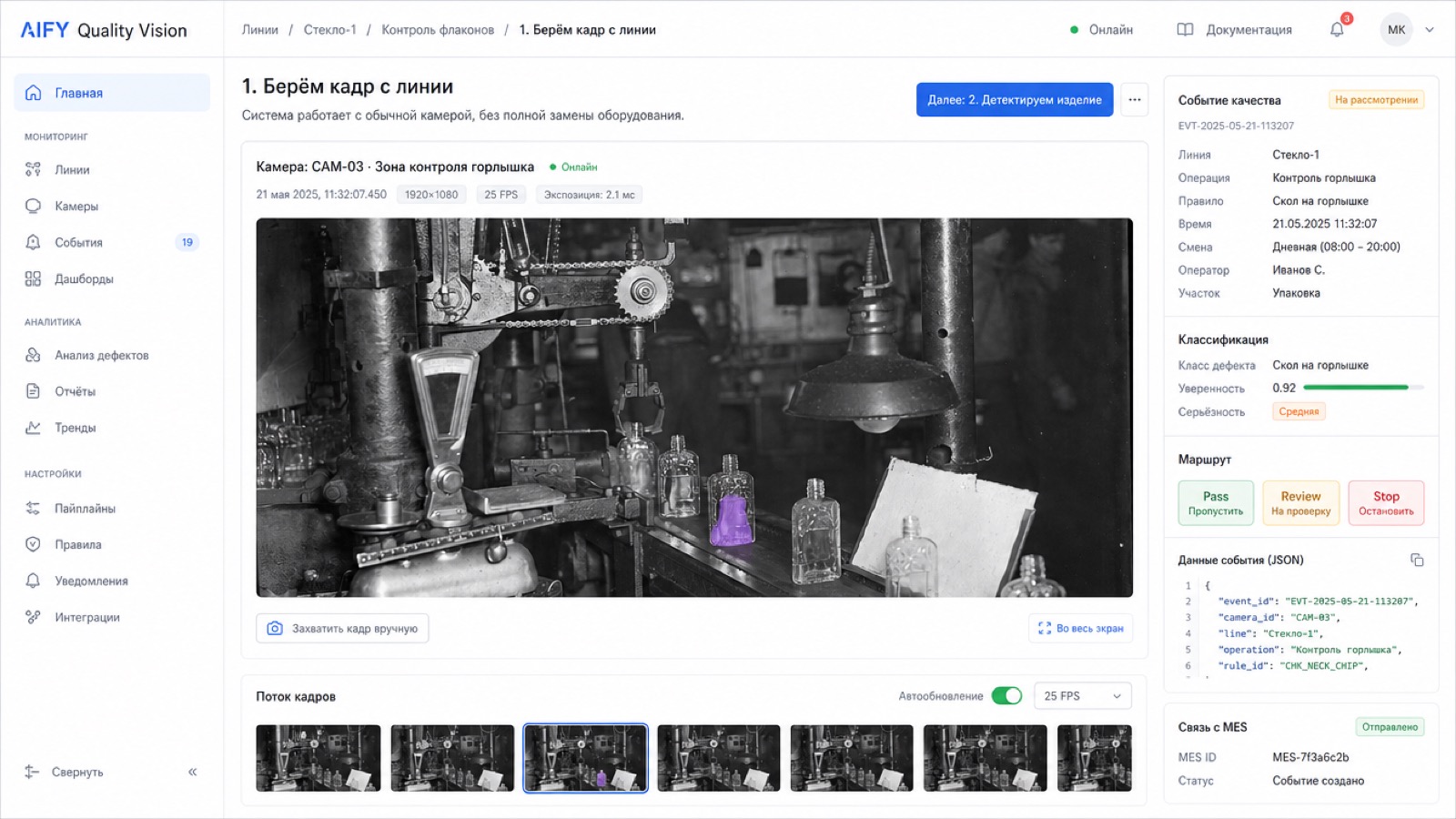
Task: Click the Integrations icon in sidebar
Action: point(33,617)
